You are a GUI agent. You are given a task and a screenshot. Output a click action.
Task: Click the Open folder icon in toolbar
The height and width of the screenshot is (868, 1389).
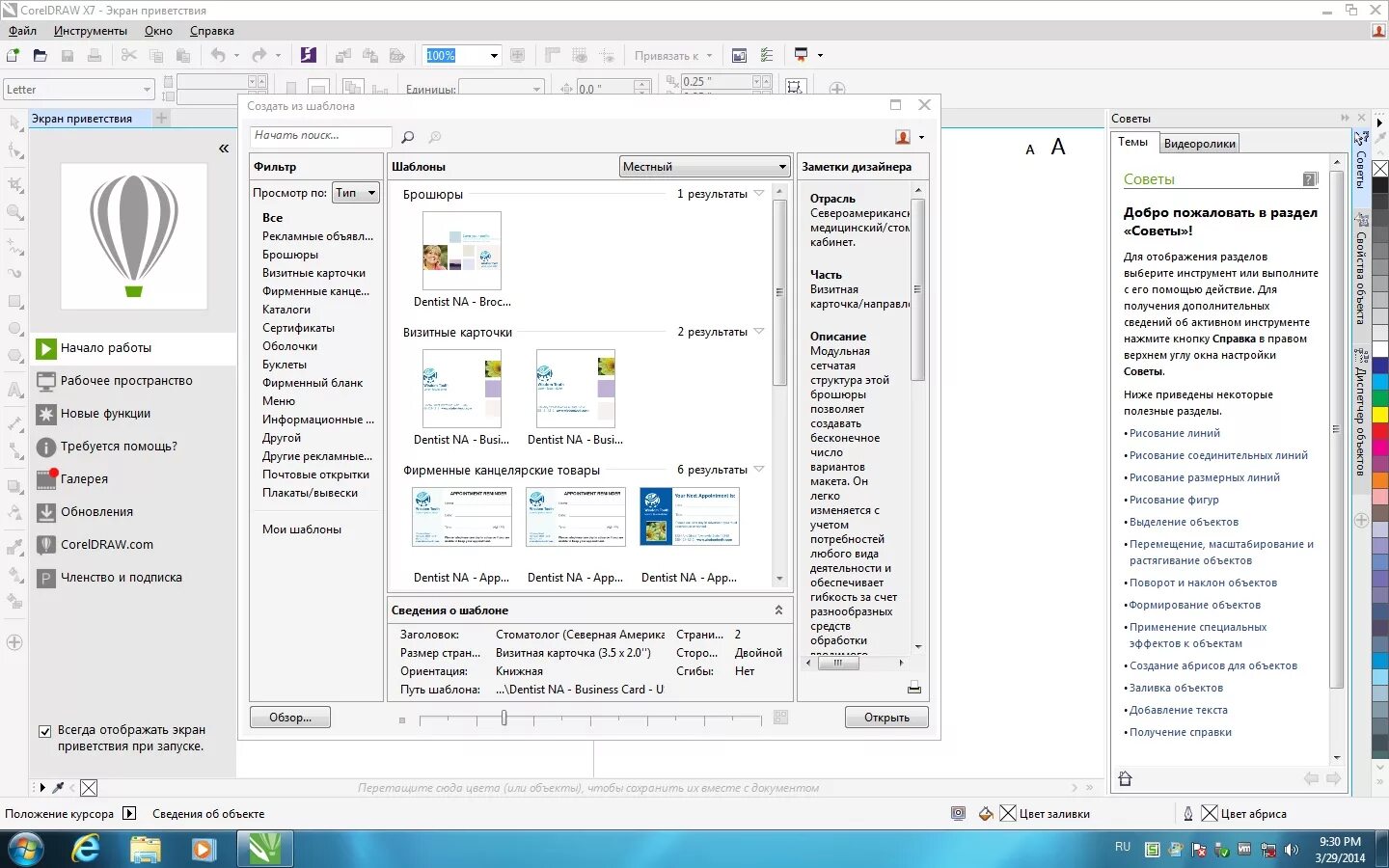(x=40, y=56)
